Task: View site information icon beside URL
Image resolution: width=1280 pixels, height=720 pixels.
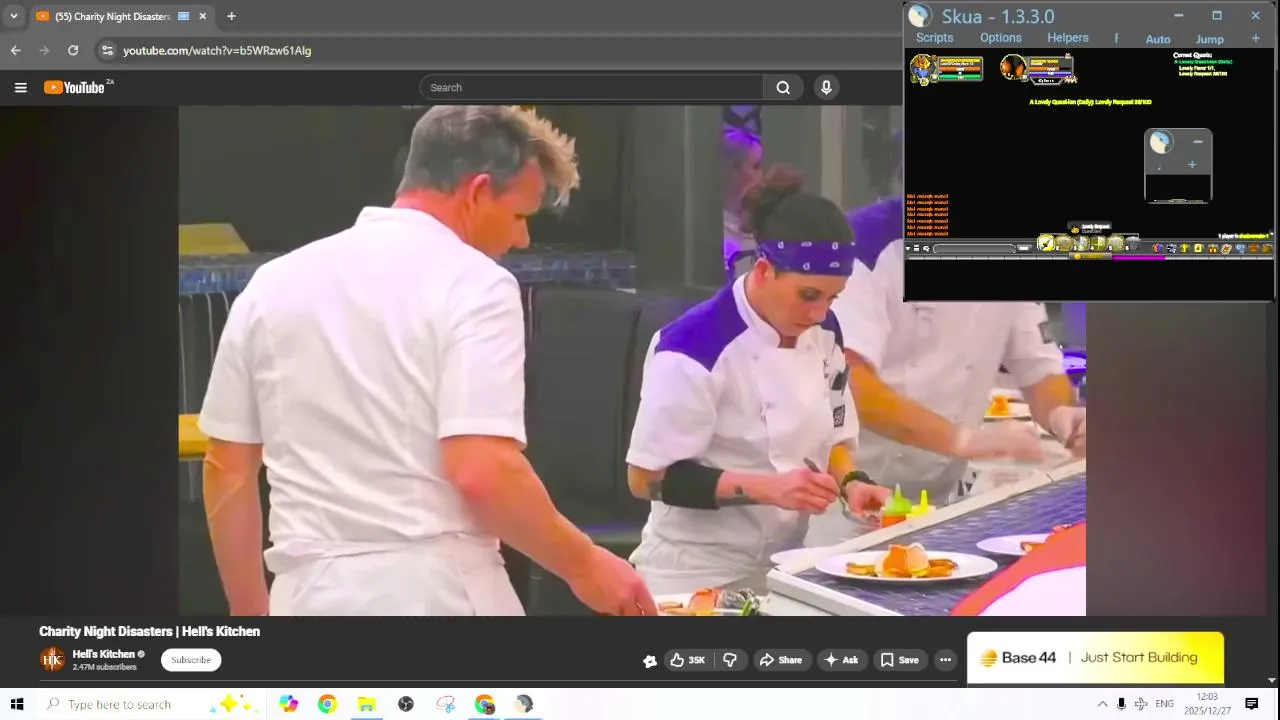Action: tap(107, 50)
